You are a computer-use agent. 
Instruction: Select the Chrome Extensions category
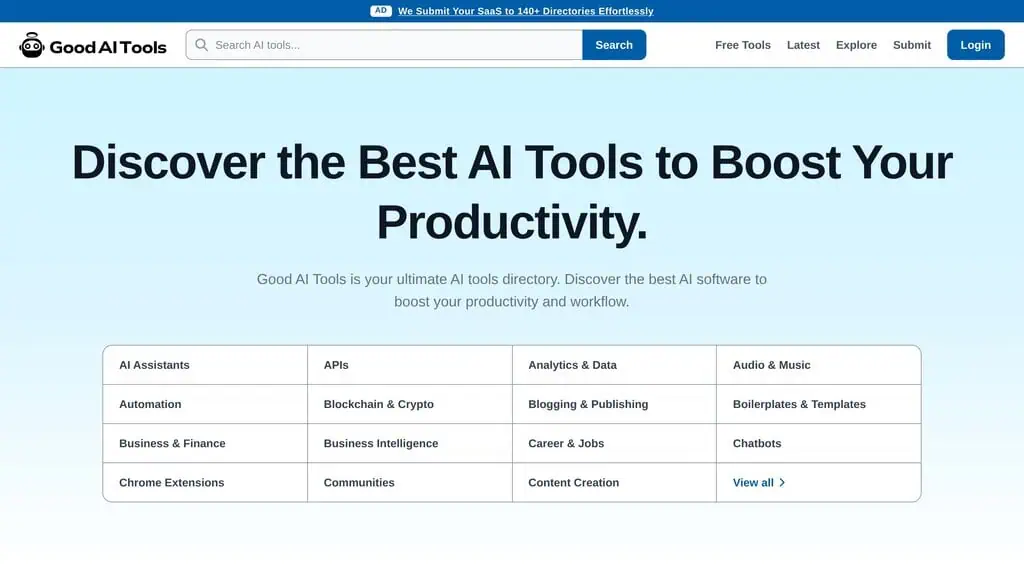coord(205,483)
